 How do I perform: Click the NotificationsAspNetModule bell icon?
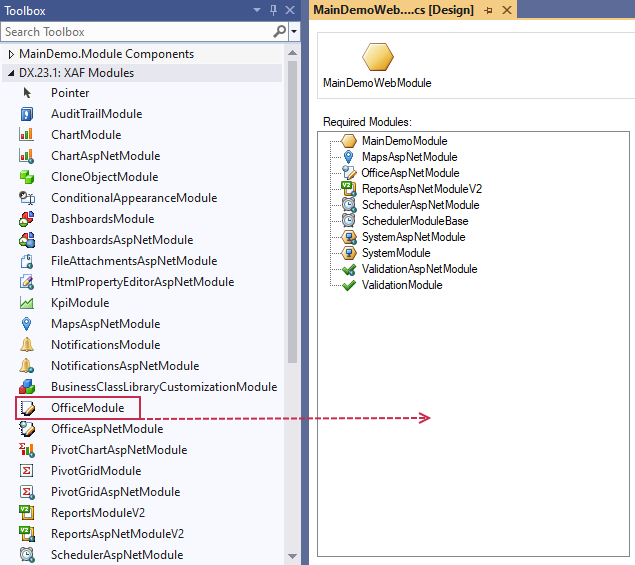(27, 366)
